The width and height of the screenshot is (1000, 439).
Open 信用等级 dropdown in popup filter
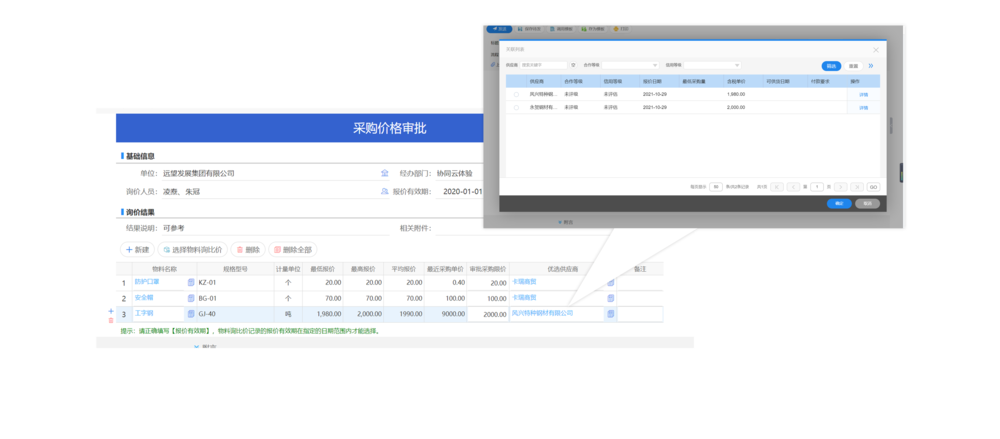(x=712, y=65)
